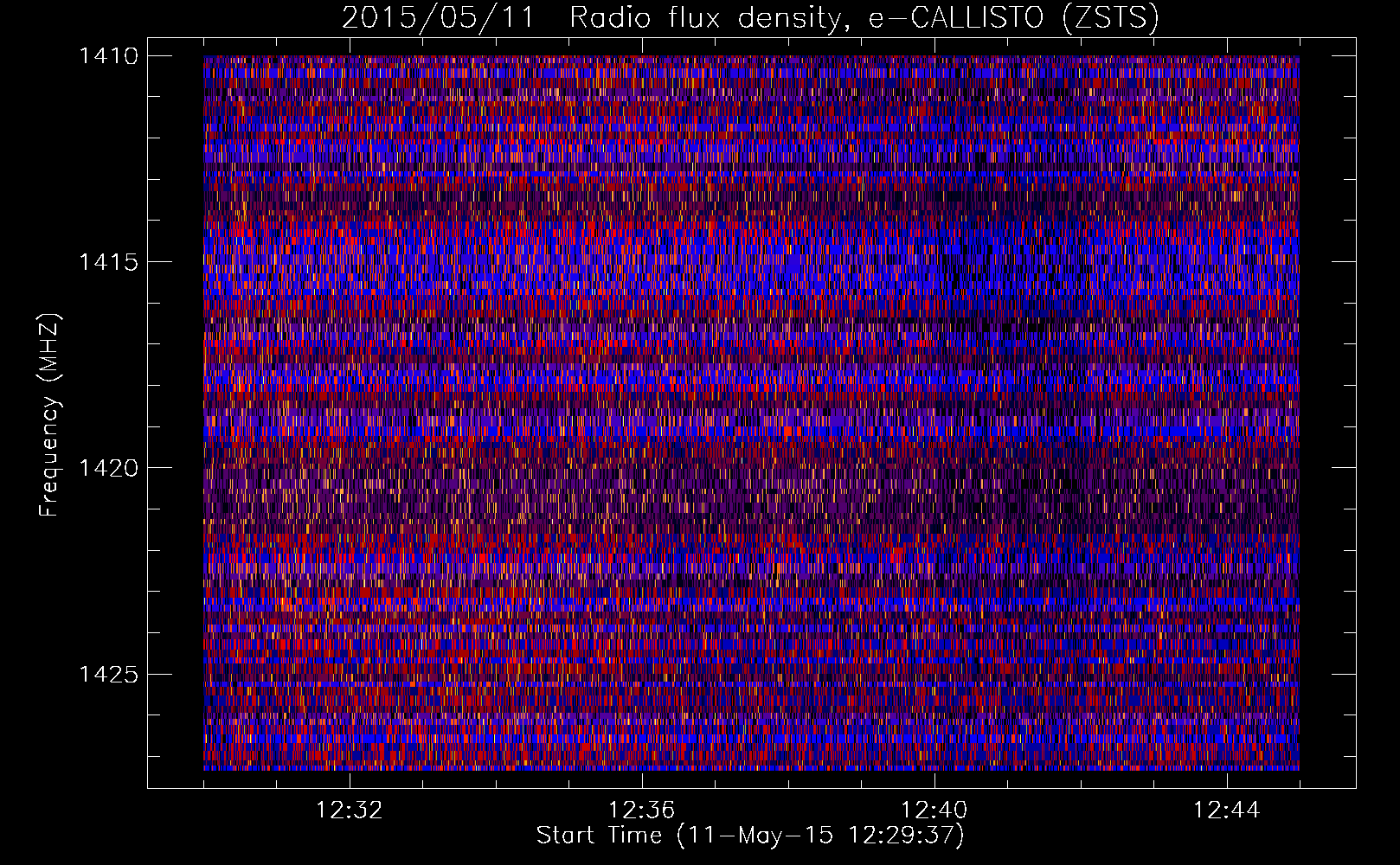Screen dimensions: 1400x865
Task: Click the 12:32 time tick label
Action: click(350, 811)
